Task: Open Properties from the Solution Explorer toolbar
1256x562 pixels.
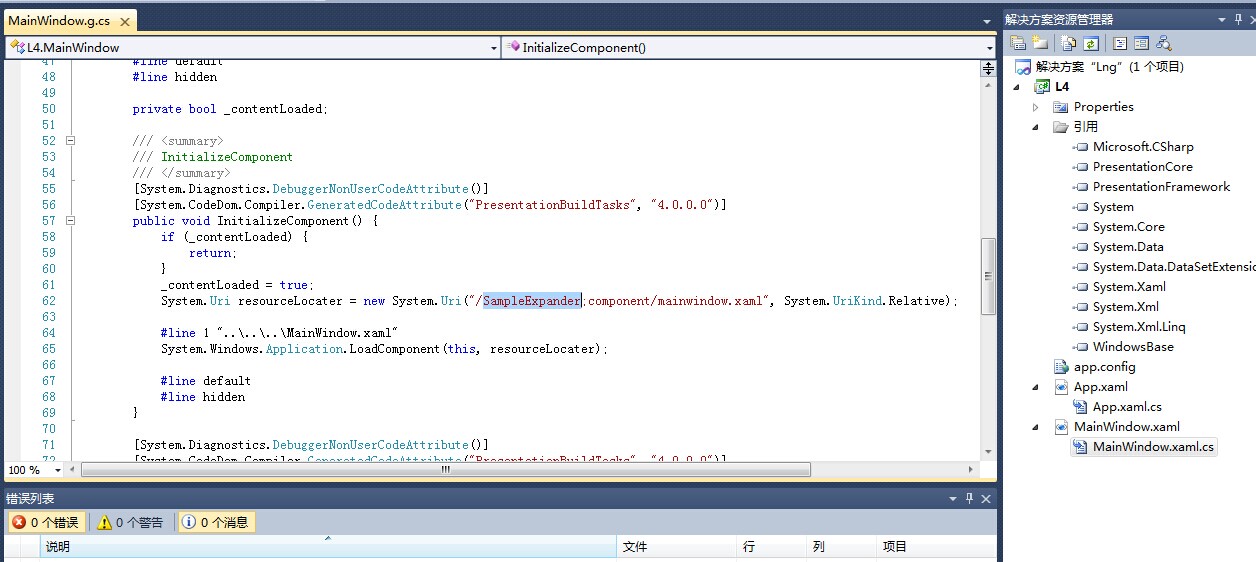Action: [1019, 43]
